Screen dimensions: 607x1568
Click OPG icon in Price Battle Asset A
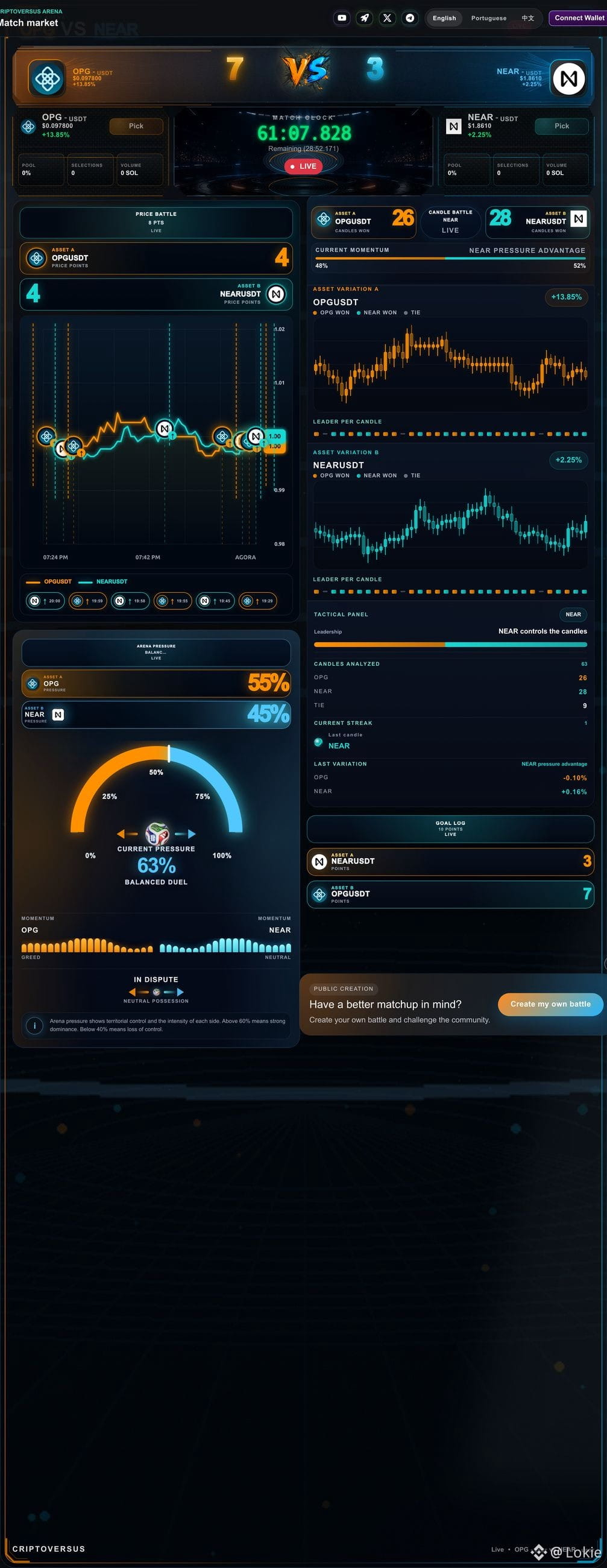tap(37, 258)
